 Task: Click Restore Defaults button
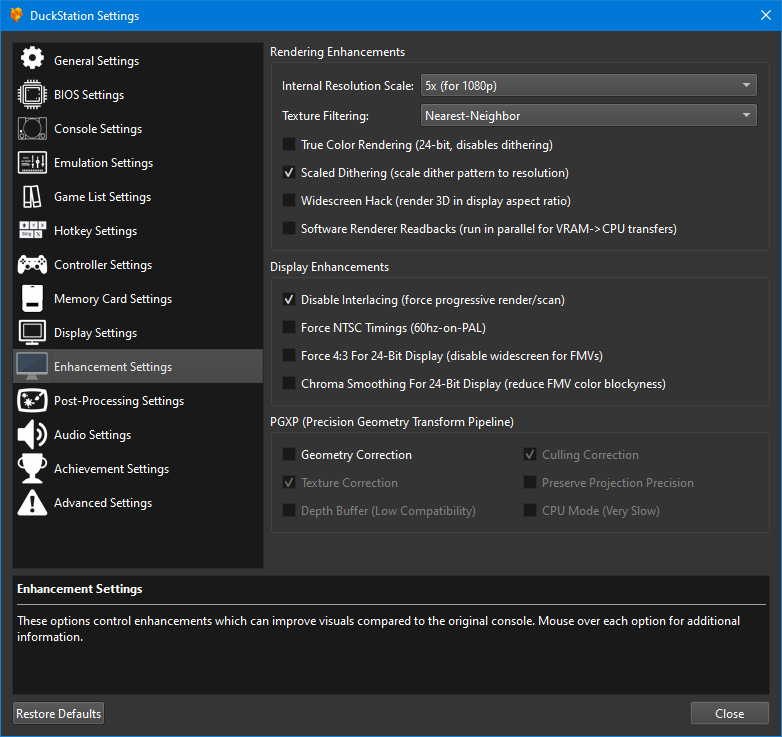tap(58, 713)
